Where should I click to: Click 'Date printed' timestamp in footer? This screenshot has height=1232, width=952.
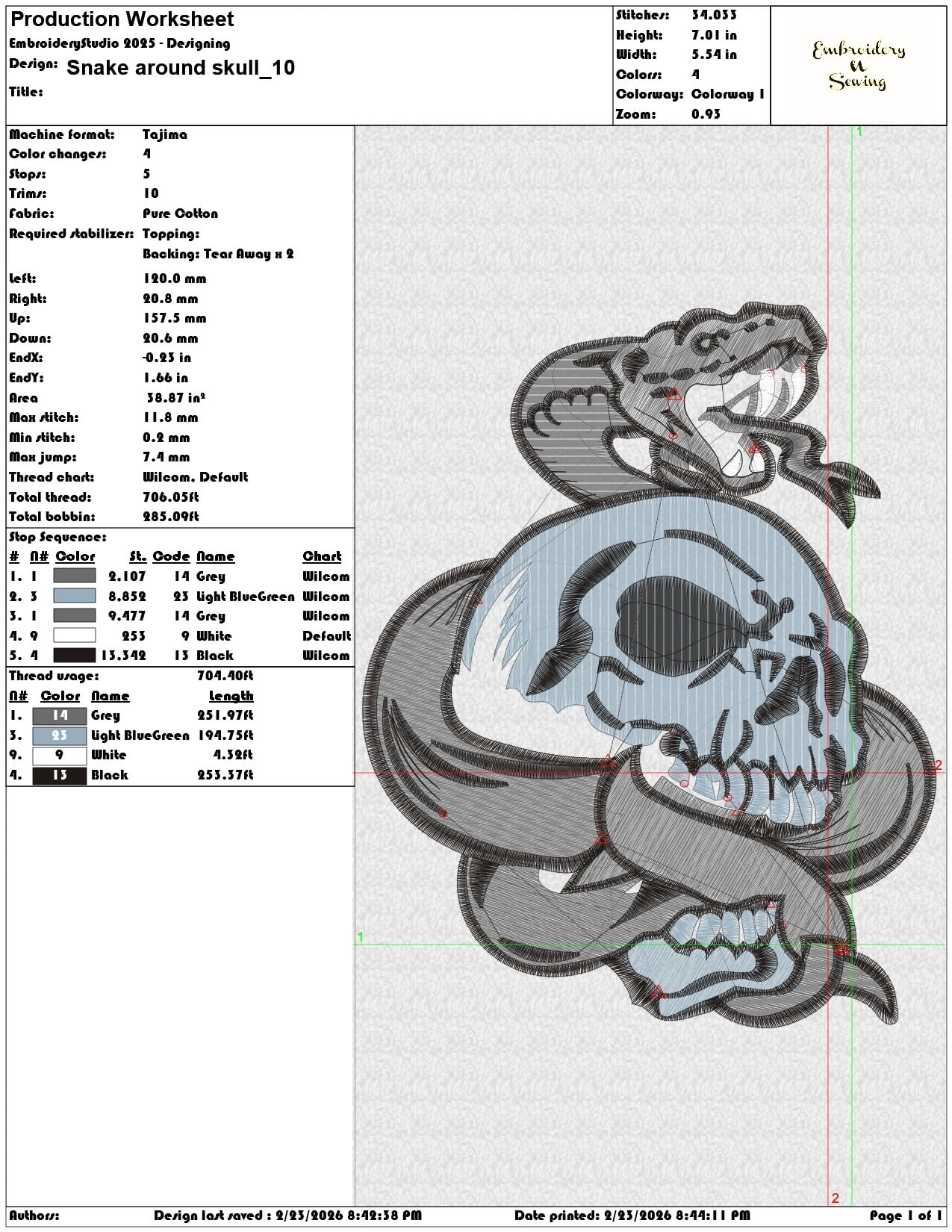coord(632,1216)
